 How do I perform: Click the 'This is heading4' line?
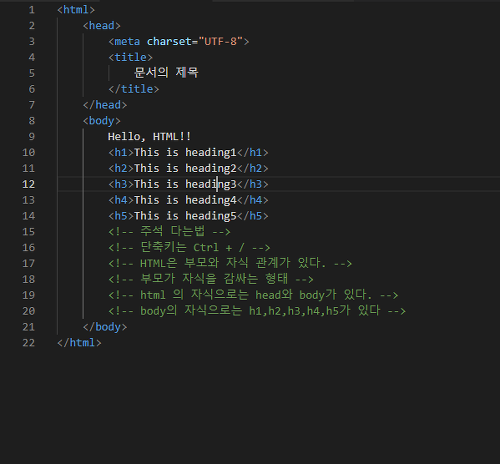[x=188, y=200]
